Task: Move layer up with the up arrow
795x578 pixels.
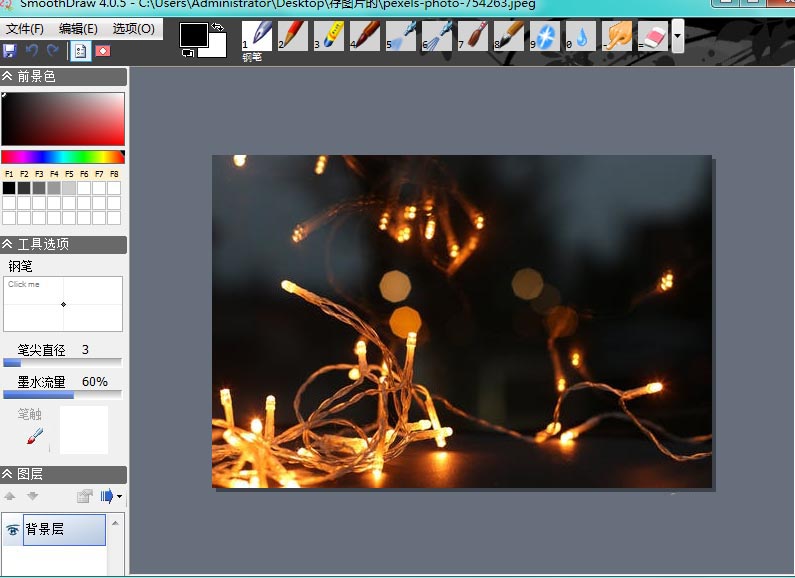Action: pos(10,496)
